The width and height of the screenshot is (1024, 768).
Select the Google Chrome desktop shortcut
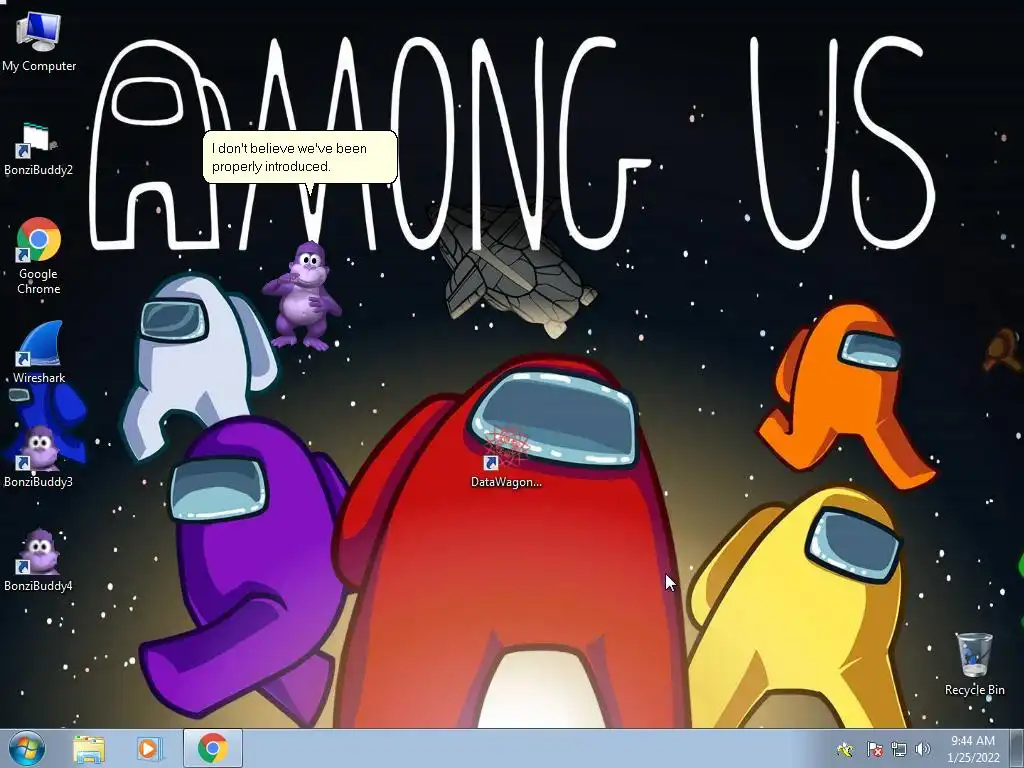pyautogui.click(x=39, y=255)
